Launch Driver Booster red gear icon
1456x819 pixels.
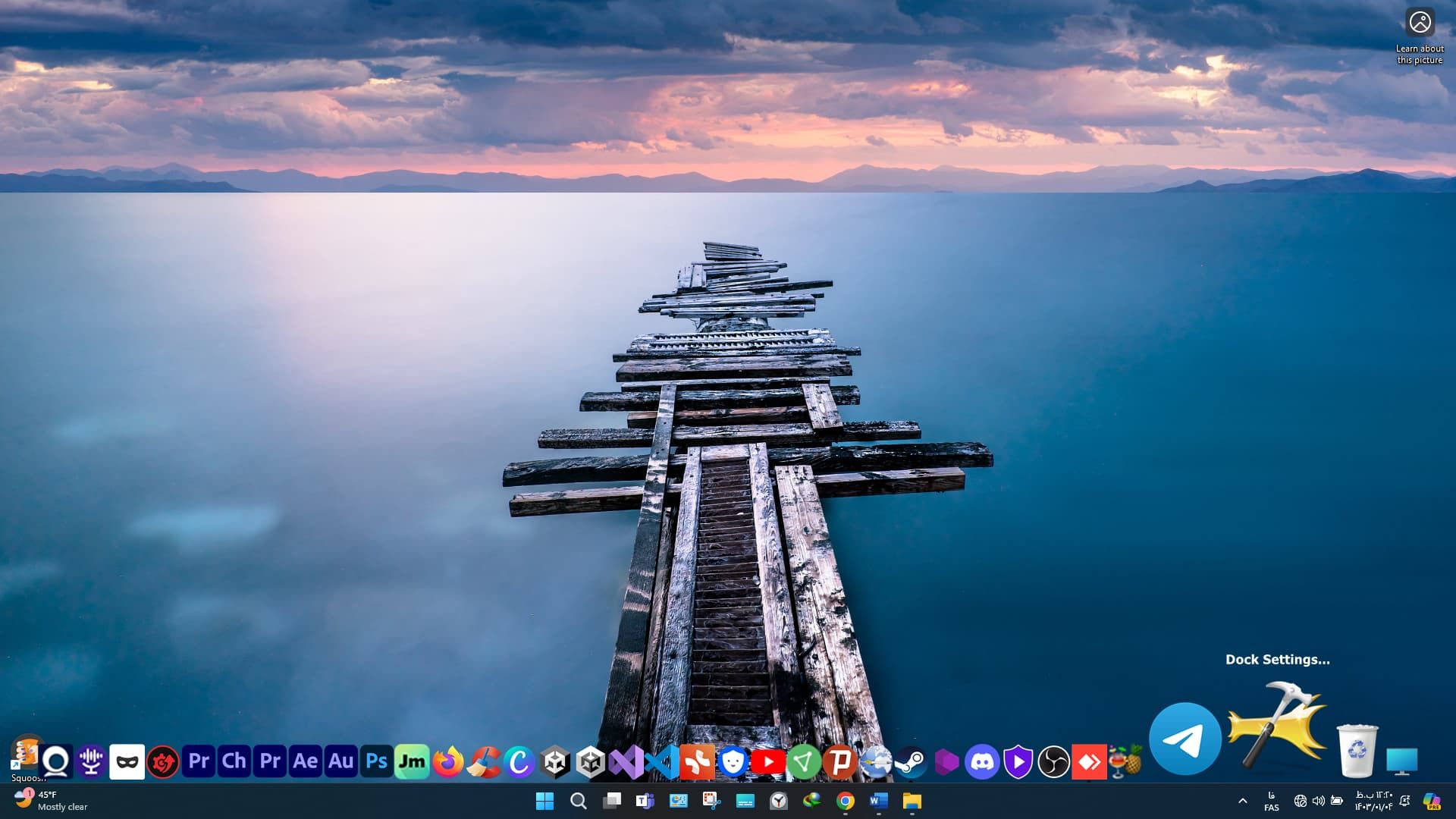tap(162, 761)
